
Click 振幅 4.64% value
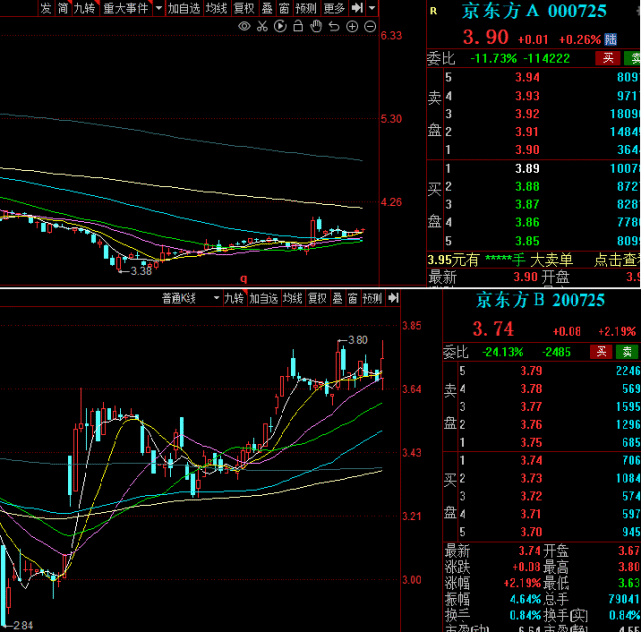point(524,600)
